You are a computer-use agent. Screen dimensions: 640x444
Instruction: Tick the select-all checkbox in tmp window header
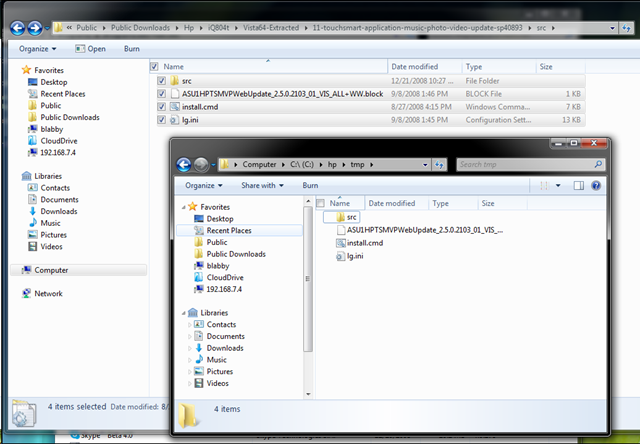[x=321, y=203]
